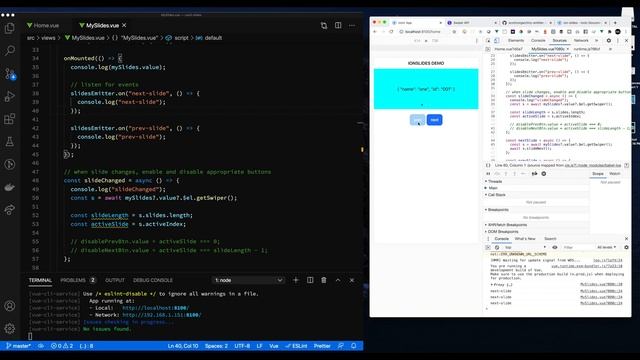Click the console Filter input field
Screen dimensions: 640x360
(x=578, y=247)
